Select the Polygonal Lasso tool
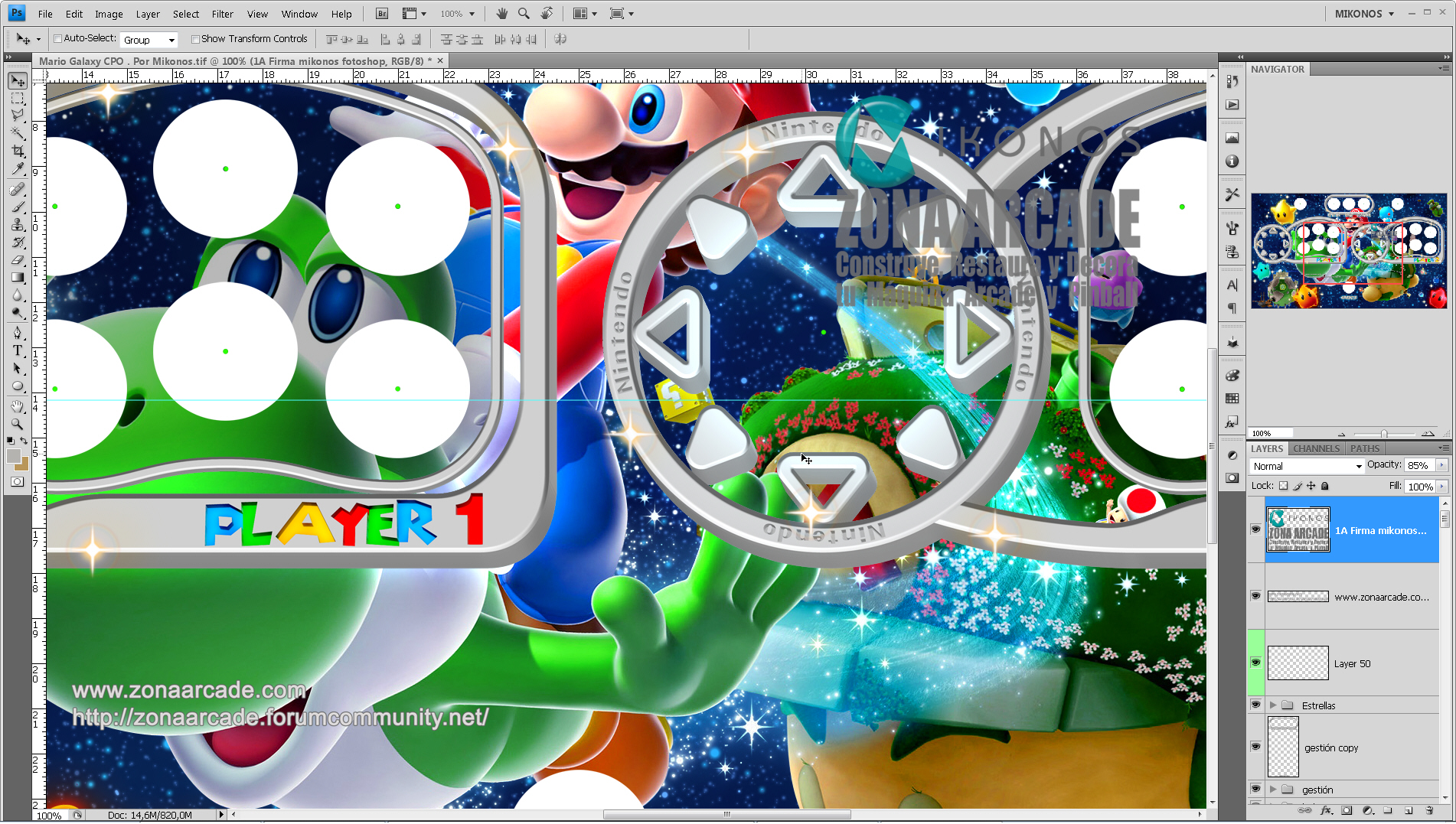The height and width of the screenshot is (824, 1456). 18,116
